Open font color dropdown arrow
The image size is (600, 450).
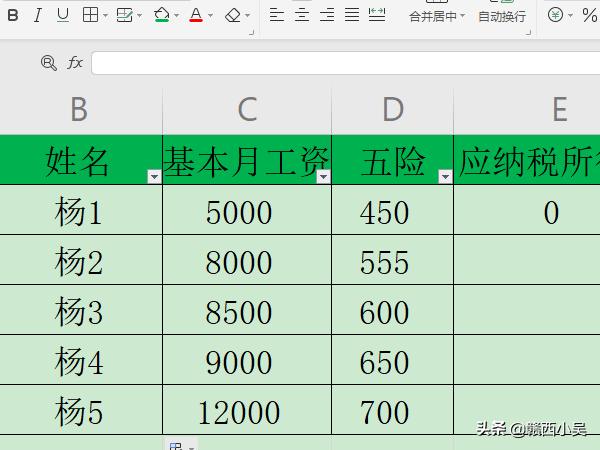click(210, 16)
